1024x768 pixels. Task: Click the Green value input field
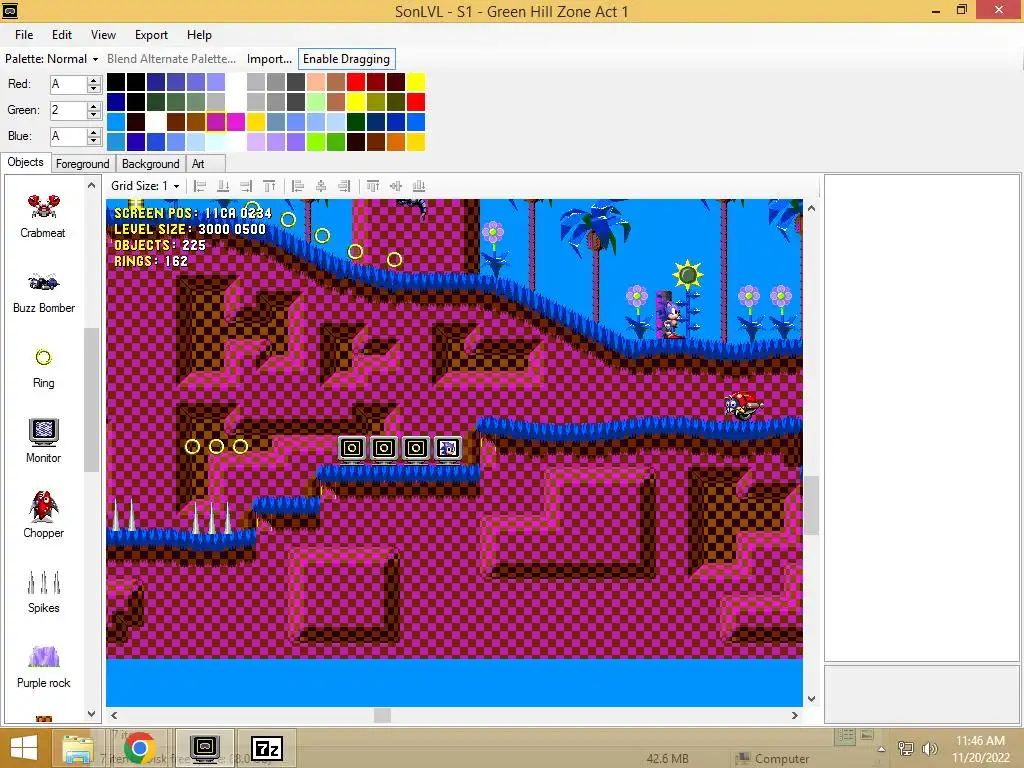tap(69, 110)
